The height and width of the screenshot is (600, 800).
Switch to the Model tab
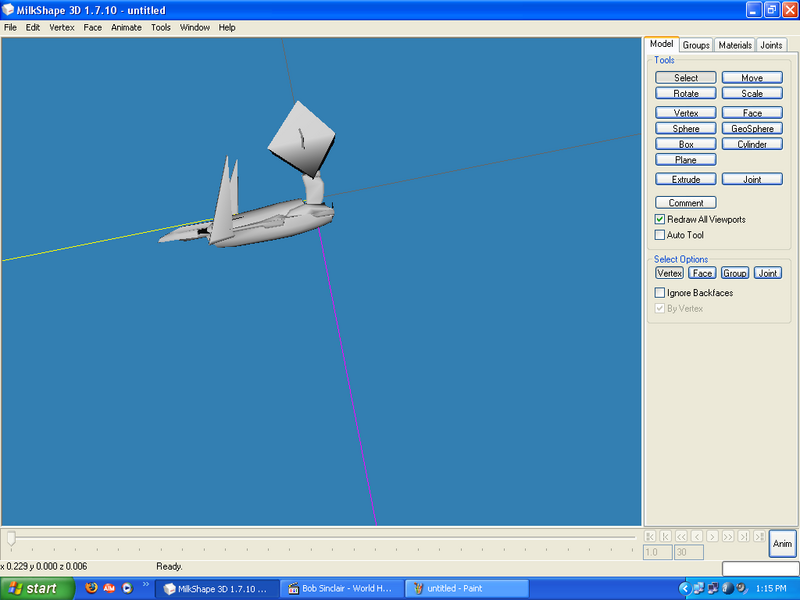pyautogui.click(x=661, y=44)
